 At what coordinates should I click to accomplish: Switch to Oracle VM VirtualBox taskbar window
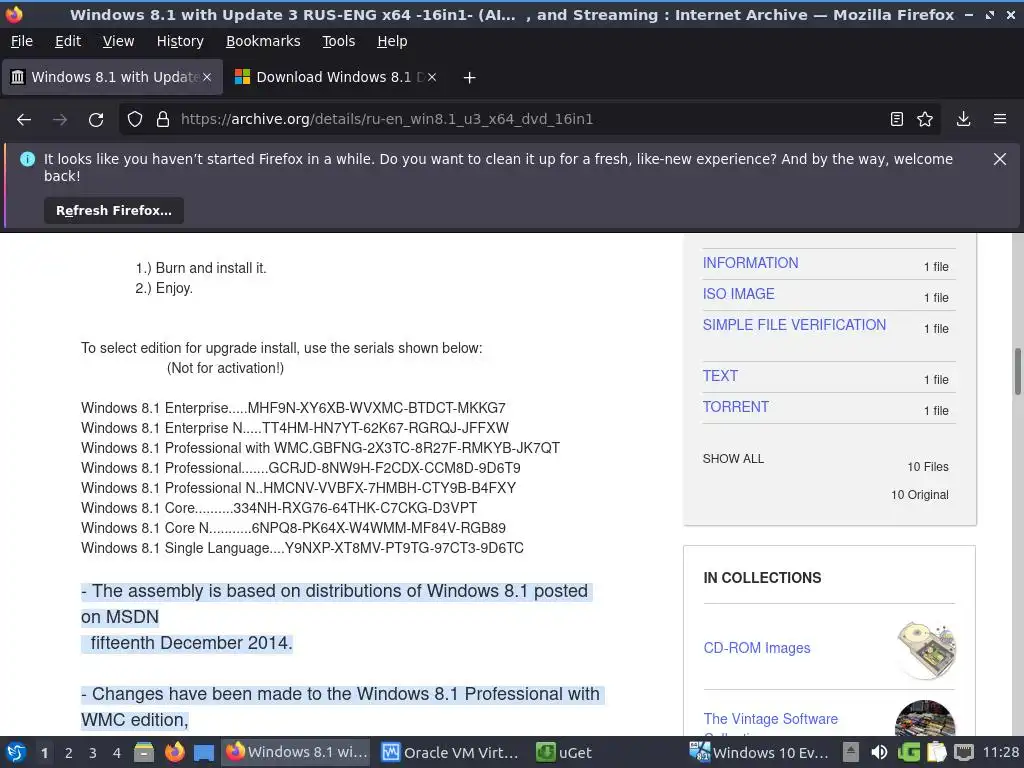pyautogui.click(x=450, y=752)
